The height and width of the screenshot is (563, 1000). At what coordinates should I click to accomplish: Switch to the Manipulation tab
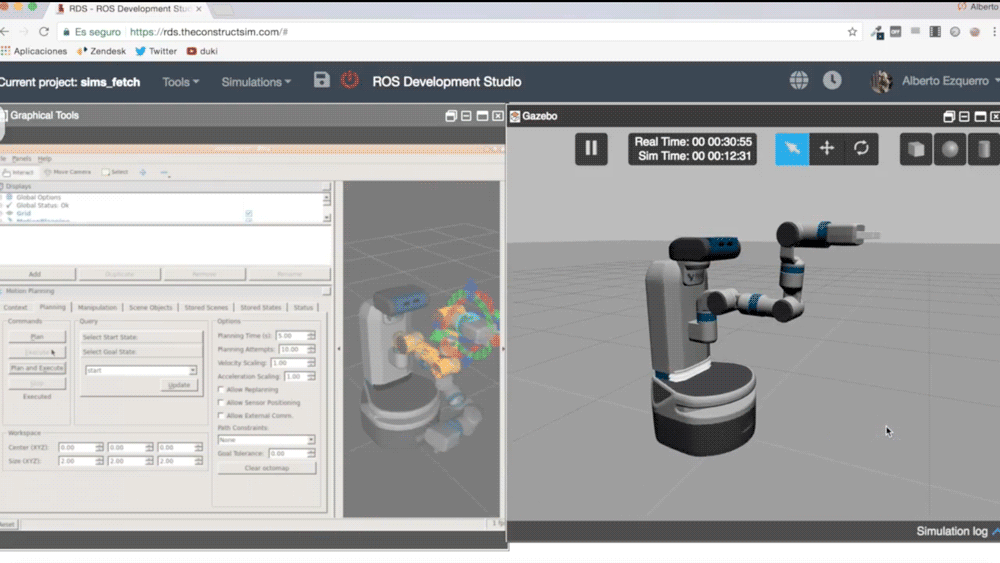point(97,307)
